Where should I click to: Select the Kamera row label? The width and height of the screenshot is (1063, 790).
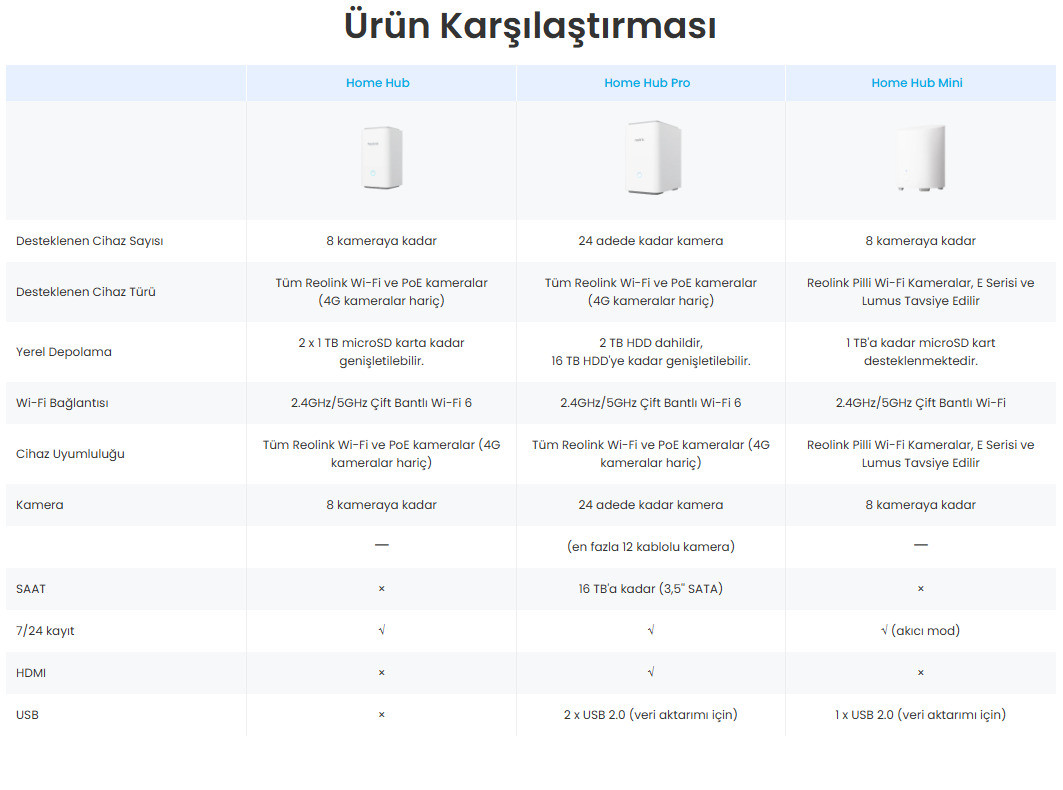39,505
